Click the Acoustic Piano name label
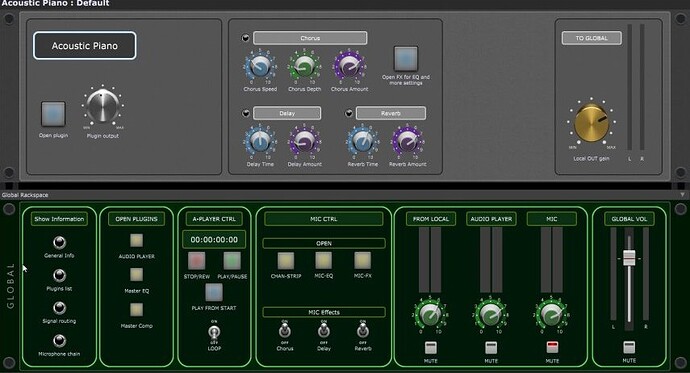This screenshot has height=373, width=690. tap(84, 45)
